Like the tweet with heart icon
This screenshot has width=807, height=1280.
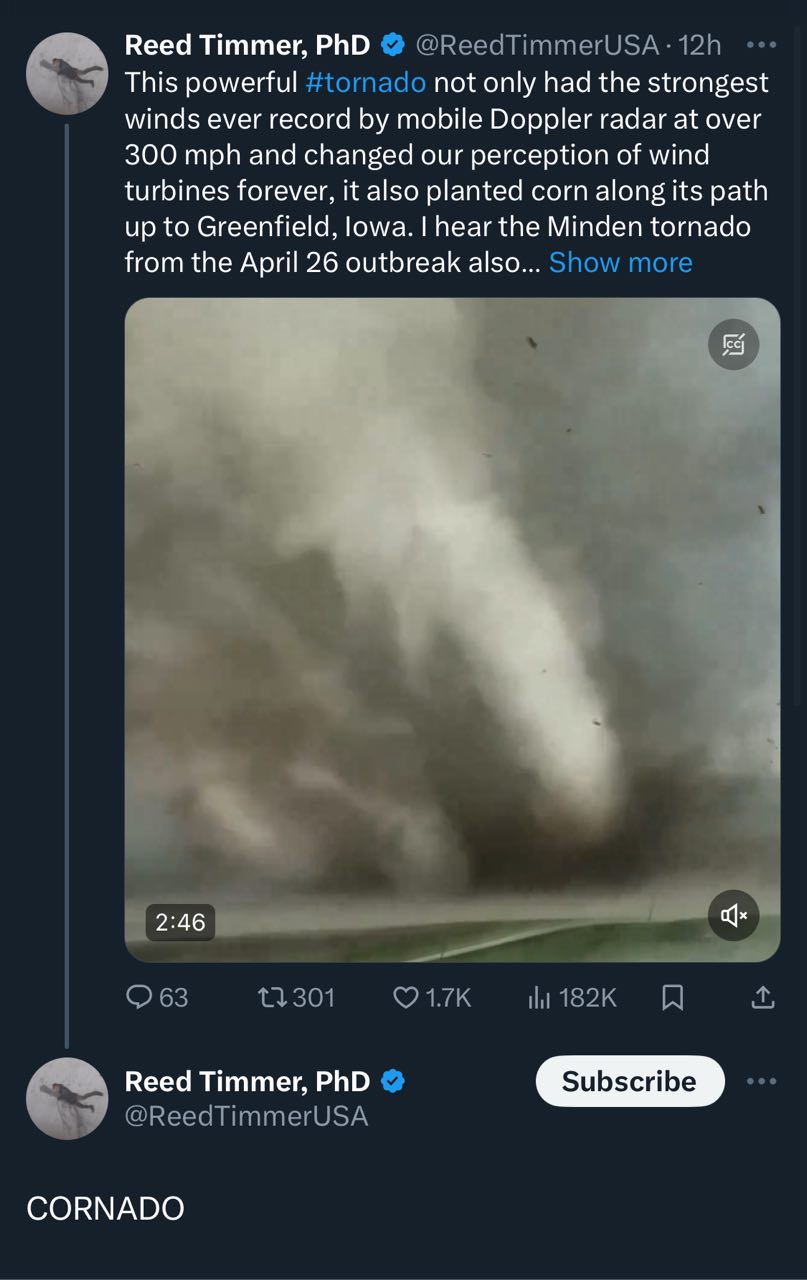pos(406,997)
